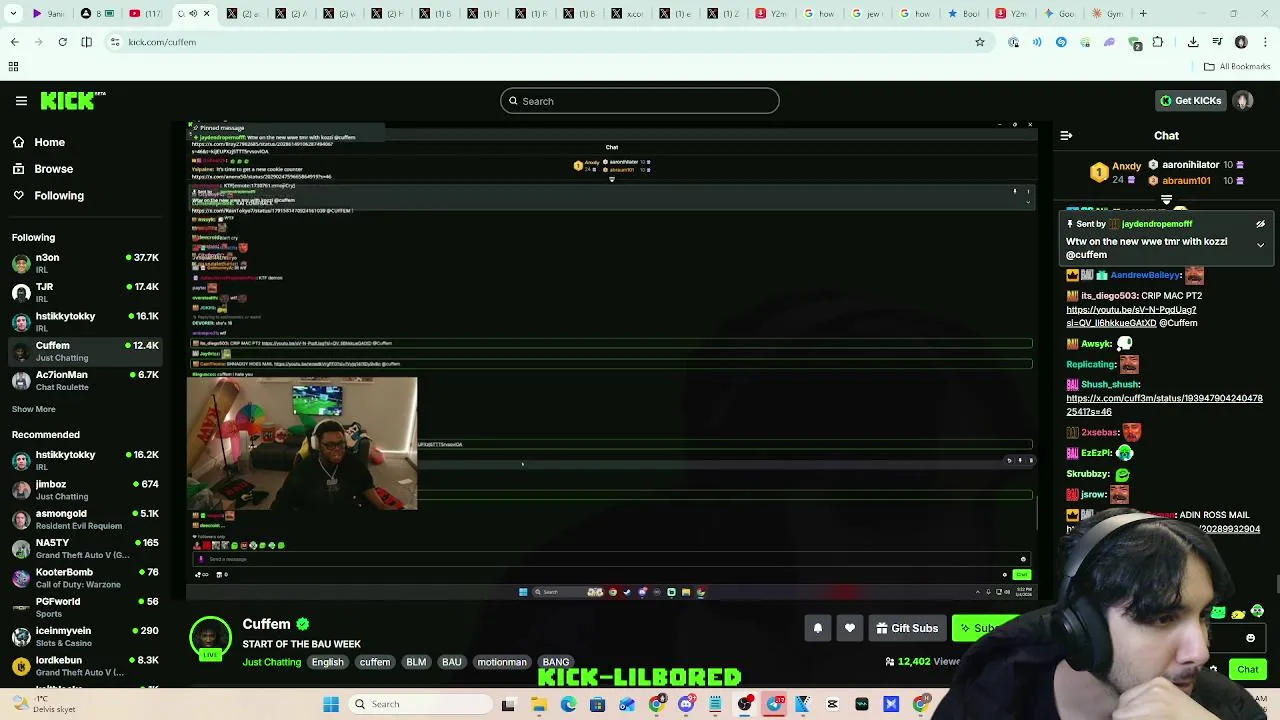
Task: Toggle notification bell for Cuffem
Action: coord(817,628)
